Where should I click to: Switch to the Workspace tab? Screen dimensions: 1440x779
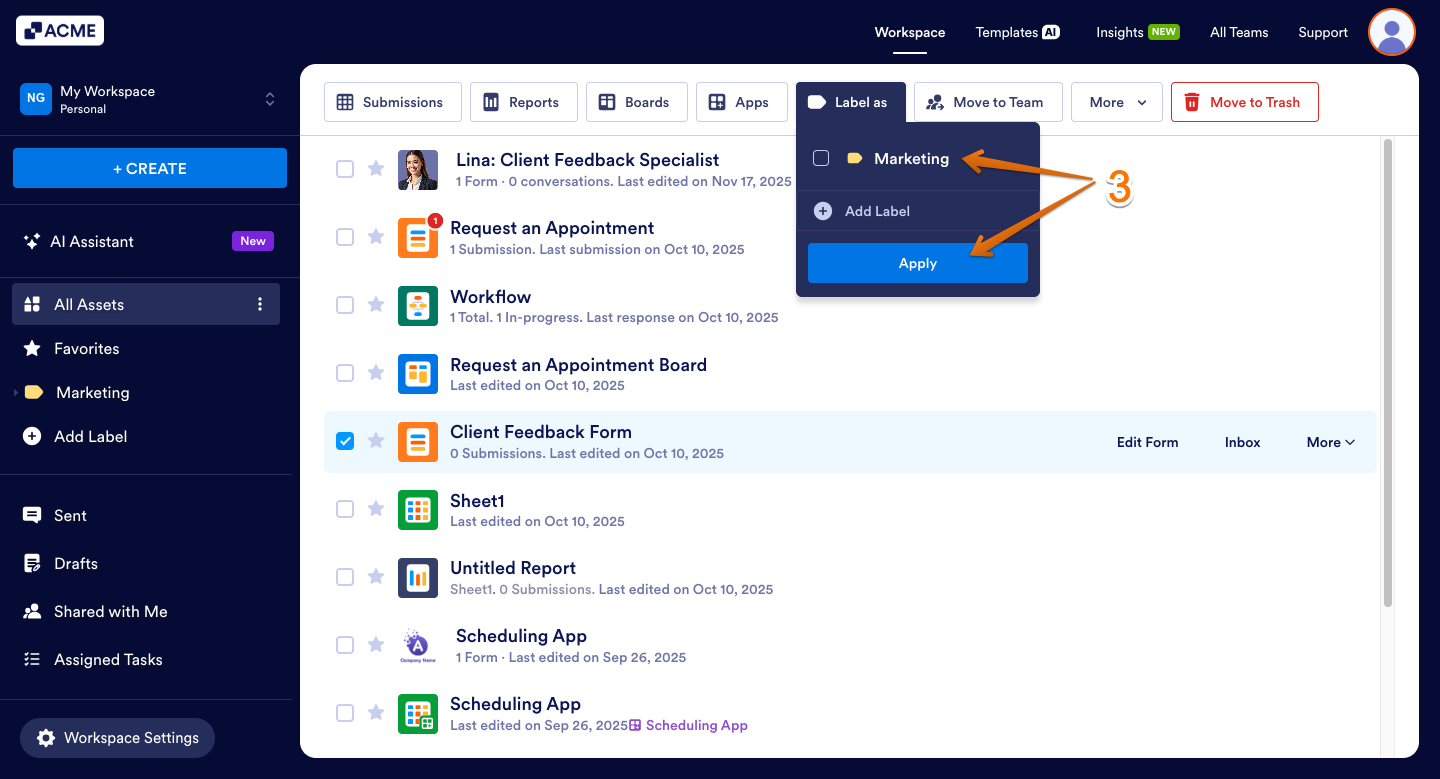[x=910, y=32]
